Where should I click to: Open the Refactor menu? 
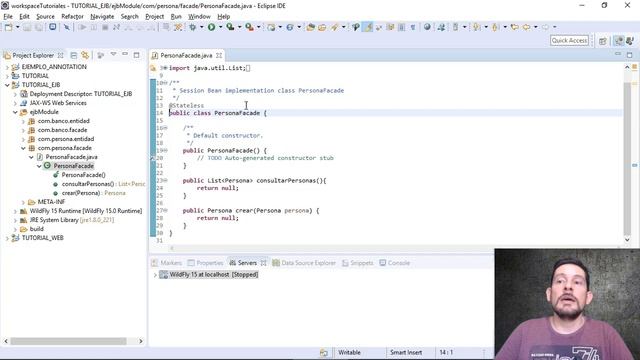point(72,17)
